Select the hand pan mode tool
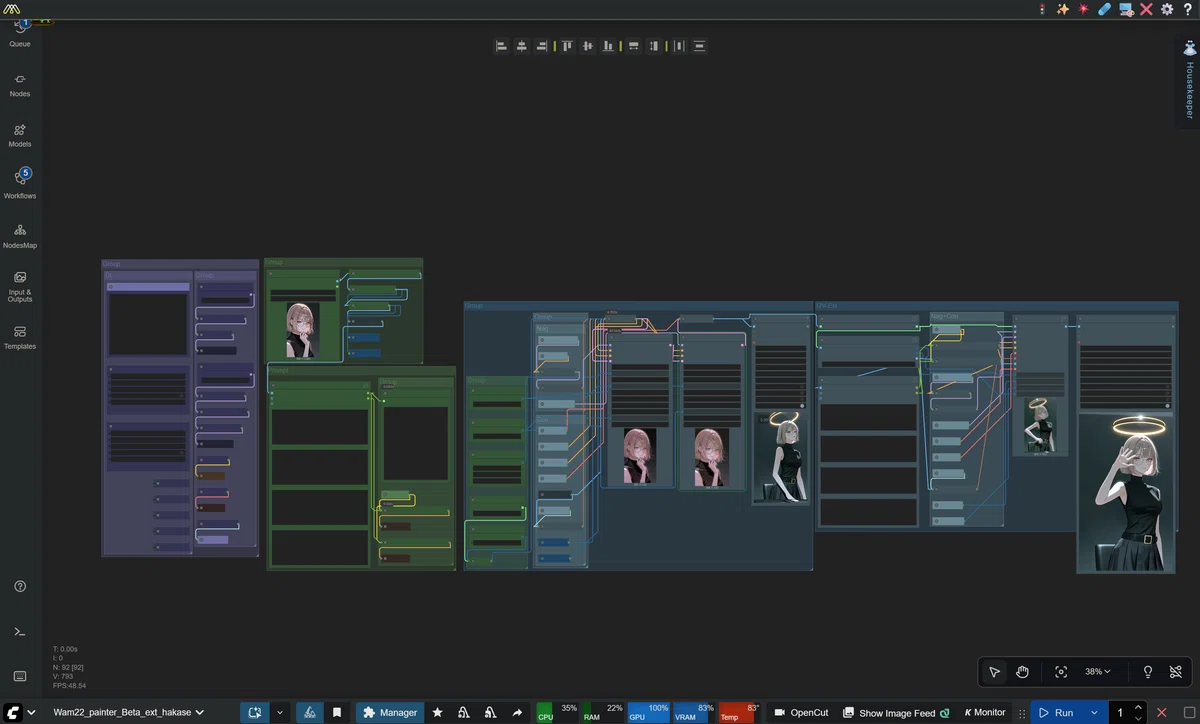This screenshot has height=724, width=1200. coord(1022,672)
